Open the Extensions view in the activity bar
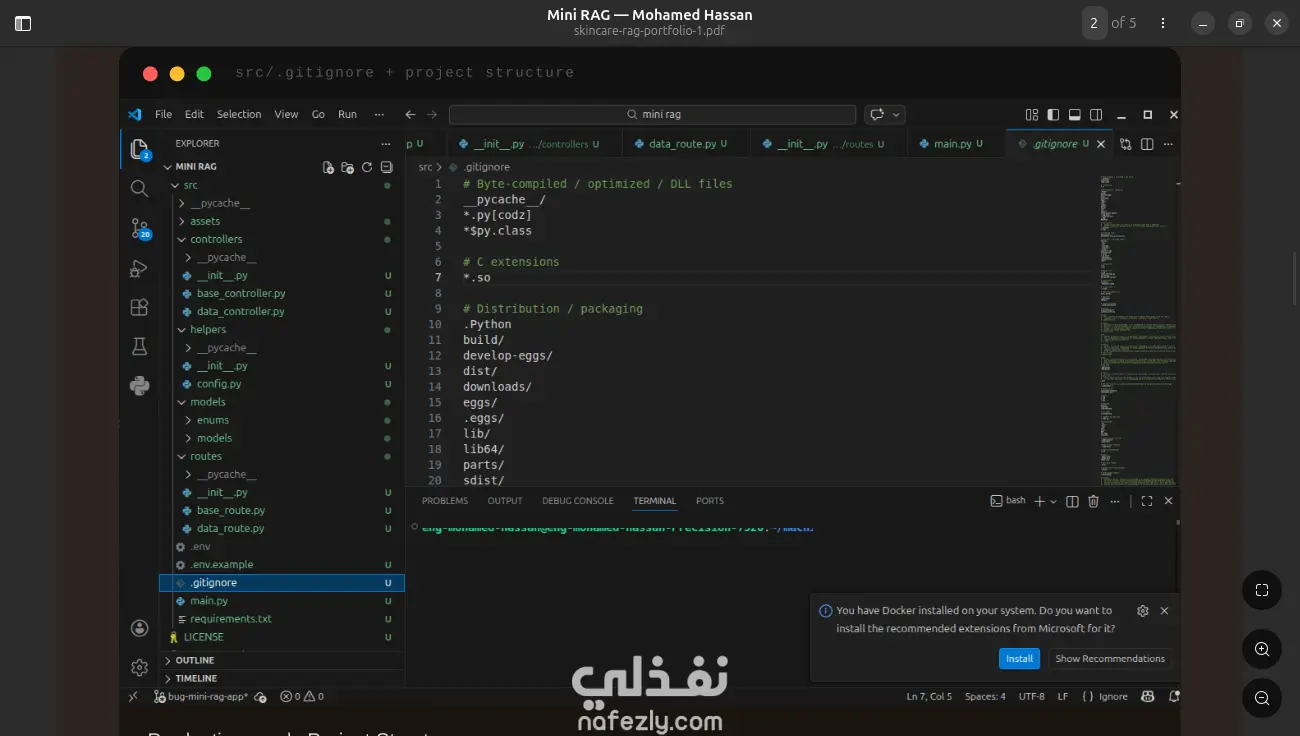Viewport: 1300px width, 736px height. 139,307
